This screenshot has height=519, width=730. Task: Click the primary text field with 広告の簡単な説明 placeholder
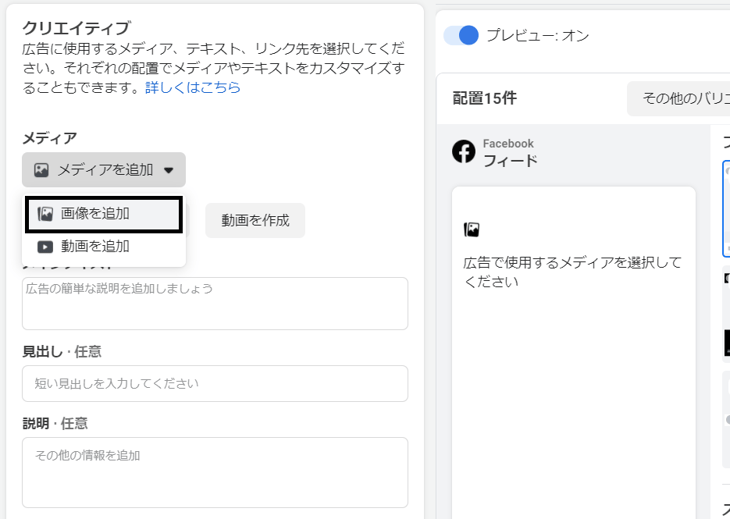pos(215,303)
